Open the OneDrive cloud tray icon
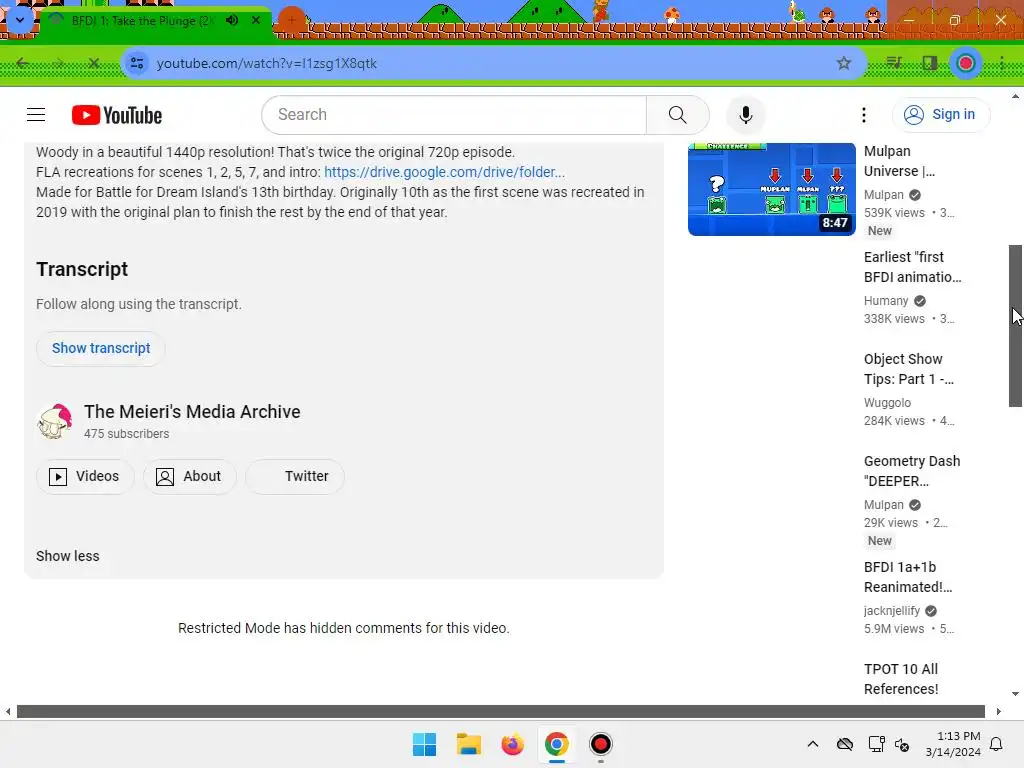Screen dimensions: 1024x768 [844, 744]
